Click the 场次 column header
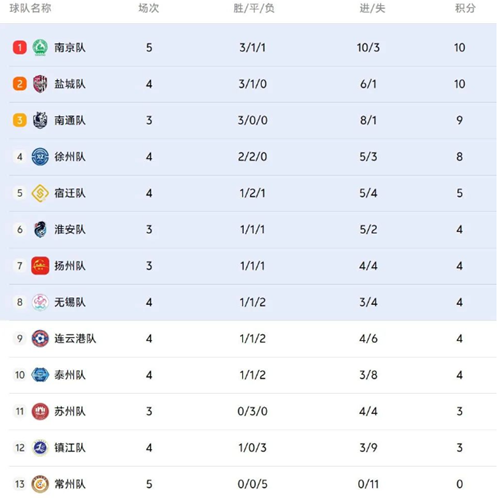Screen dimensions: 500x504 [x=149, y=8]
